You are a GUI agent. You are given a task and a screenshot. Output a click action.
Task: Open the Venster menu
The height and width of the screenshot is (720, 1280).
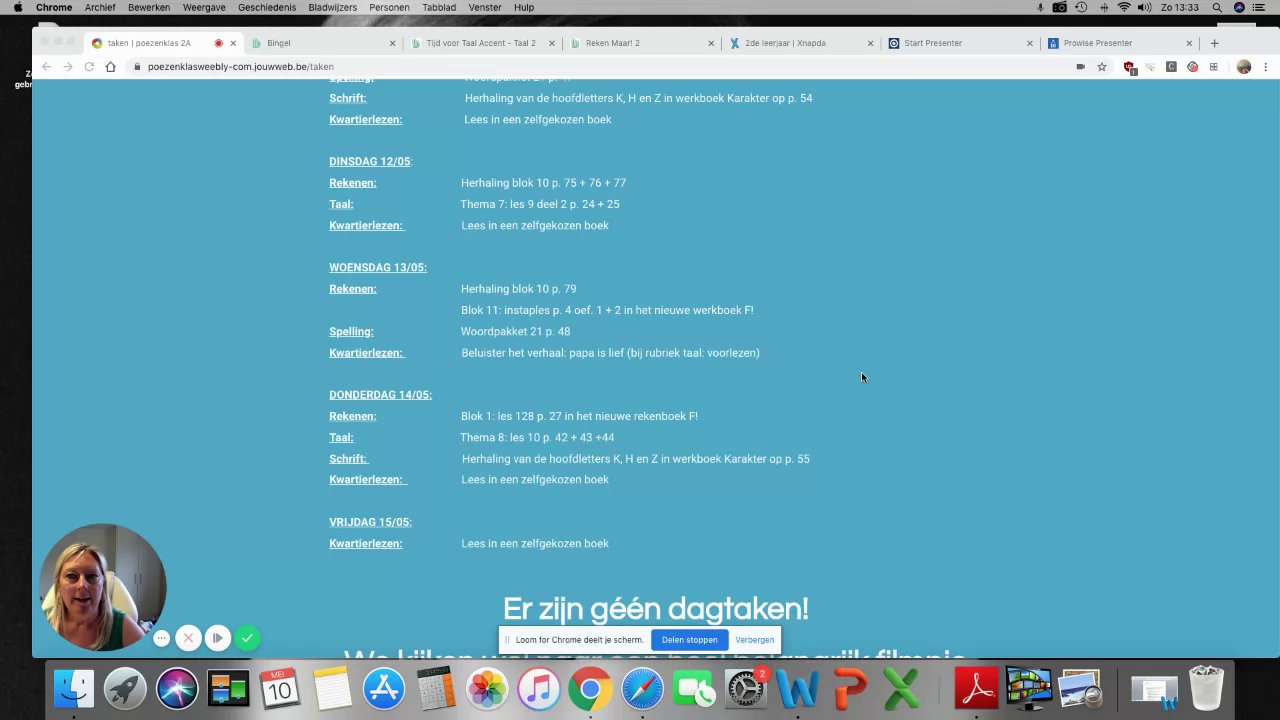(x=485, y=7)
